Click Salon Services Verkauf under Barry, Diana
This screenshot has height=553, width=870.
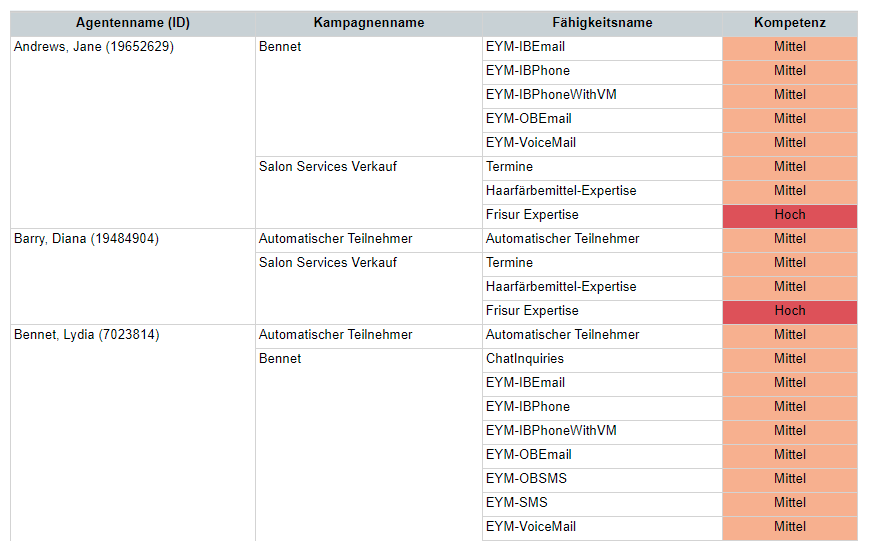(327, 262)
